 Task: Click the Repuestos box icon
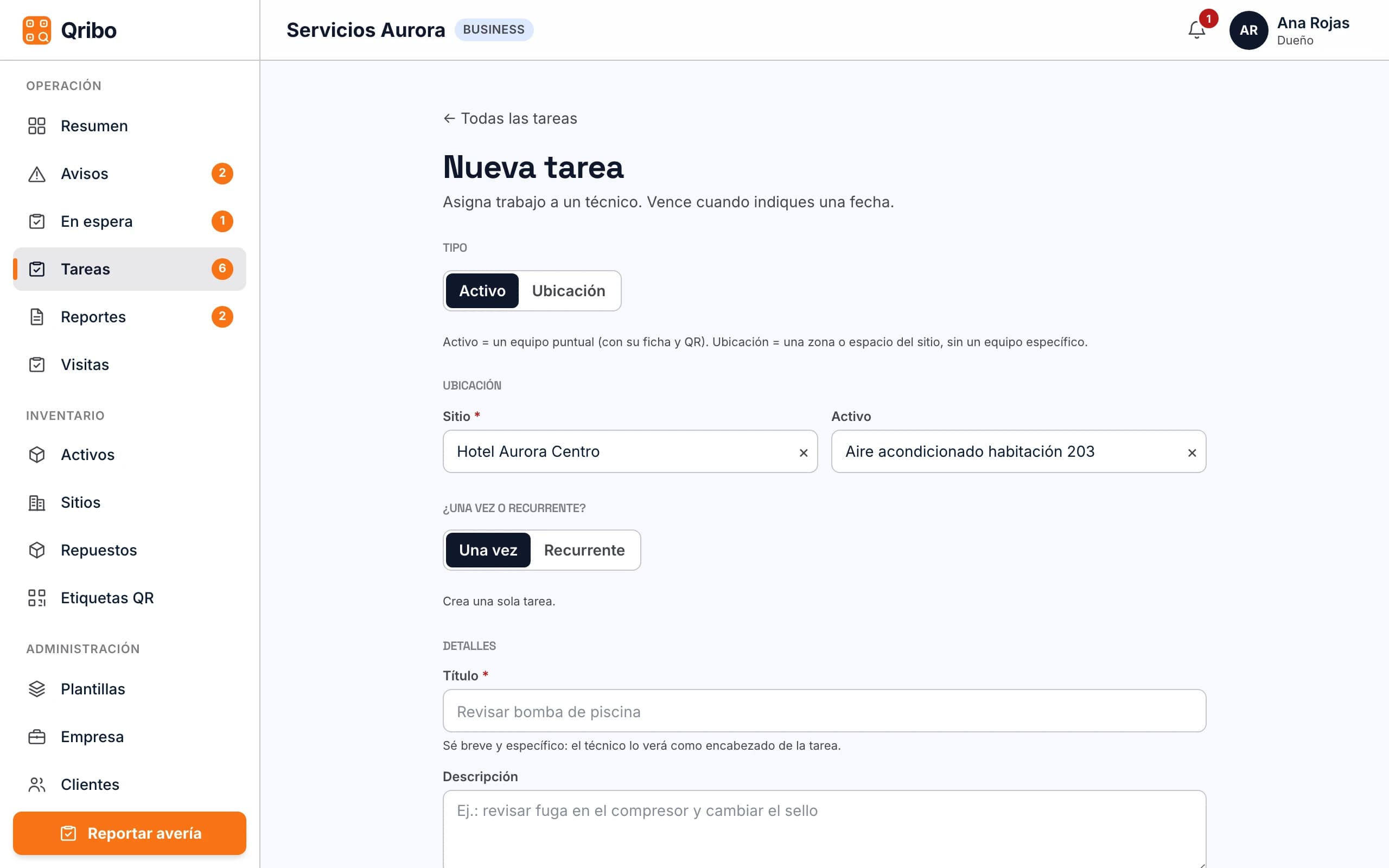click(x=37, y=550)
